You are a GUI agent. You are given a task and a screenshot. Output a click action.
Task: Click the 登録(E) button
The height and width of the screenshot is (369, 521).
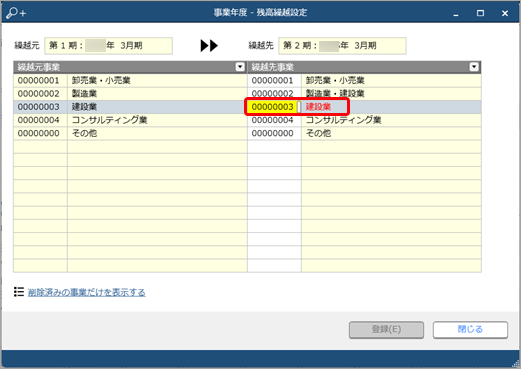click(386, 330)
